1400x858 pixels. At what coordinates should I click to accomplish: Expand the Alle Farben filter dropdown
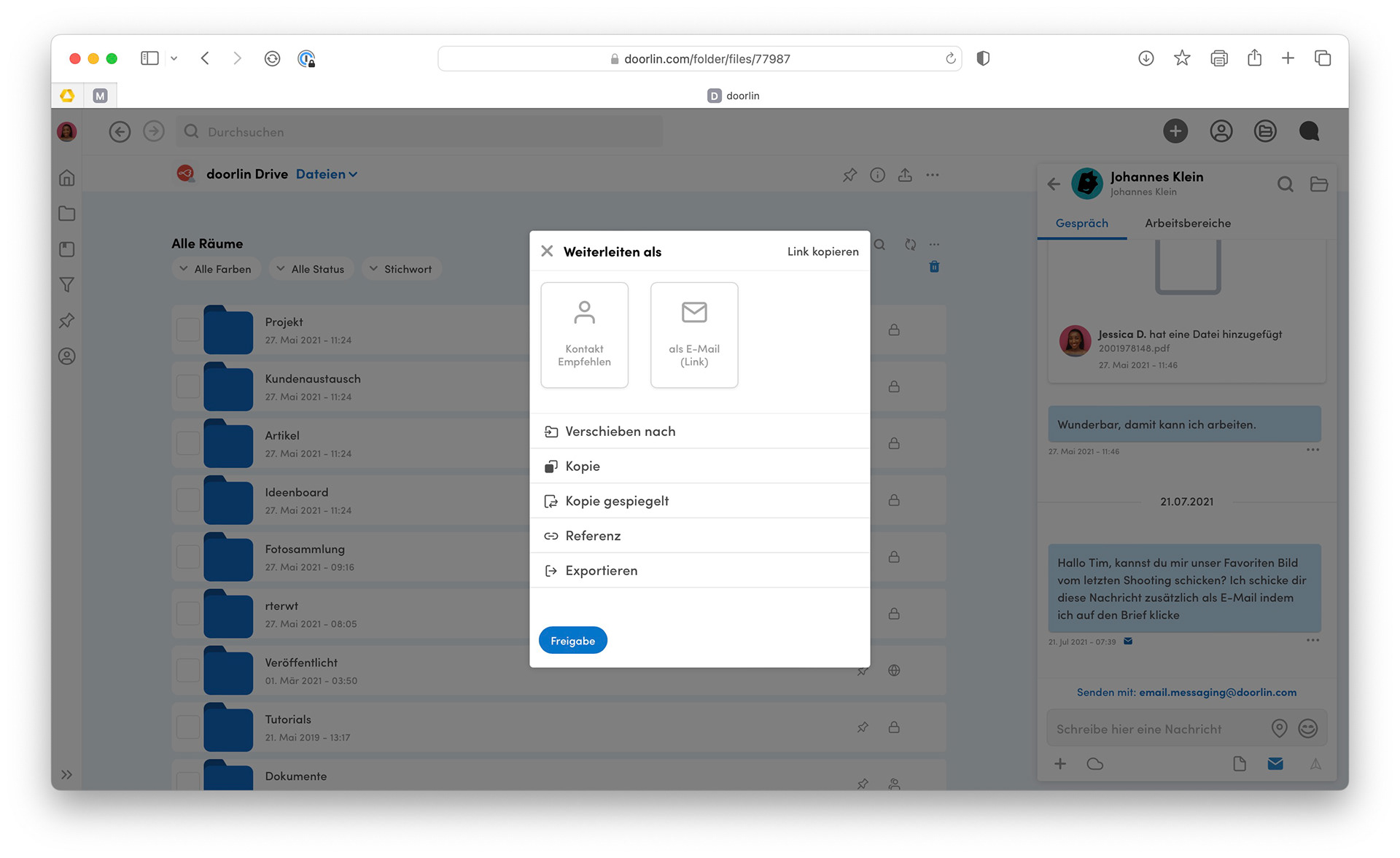(215, 269)
